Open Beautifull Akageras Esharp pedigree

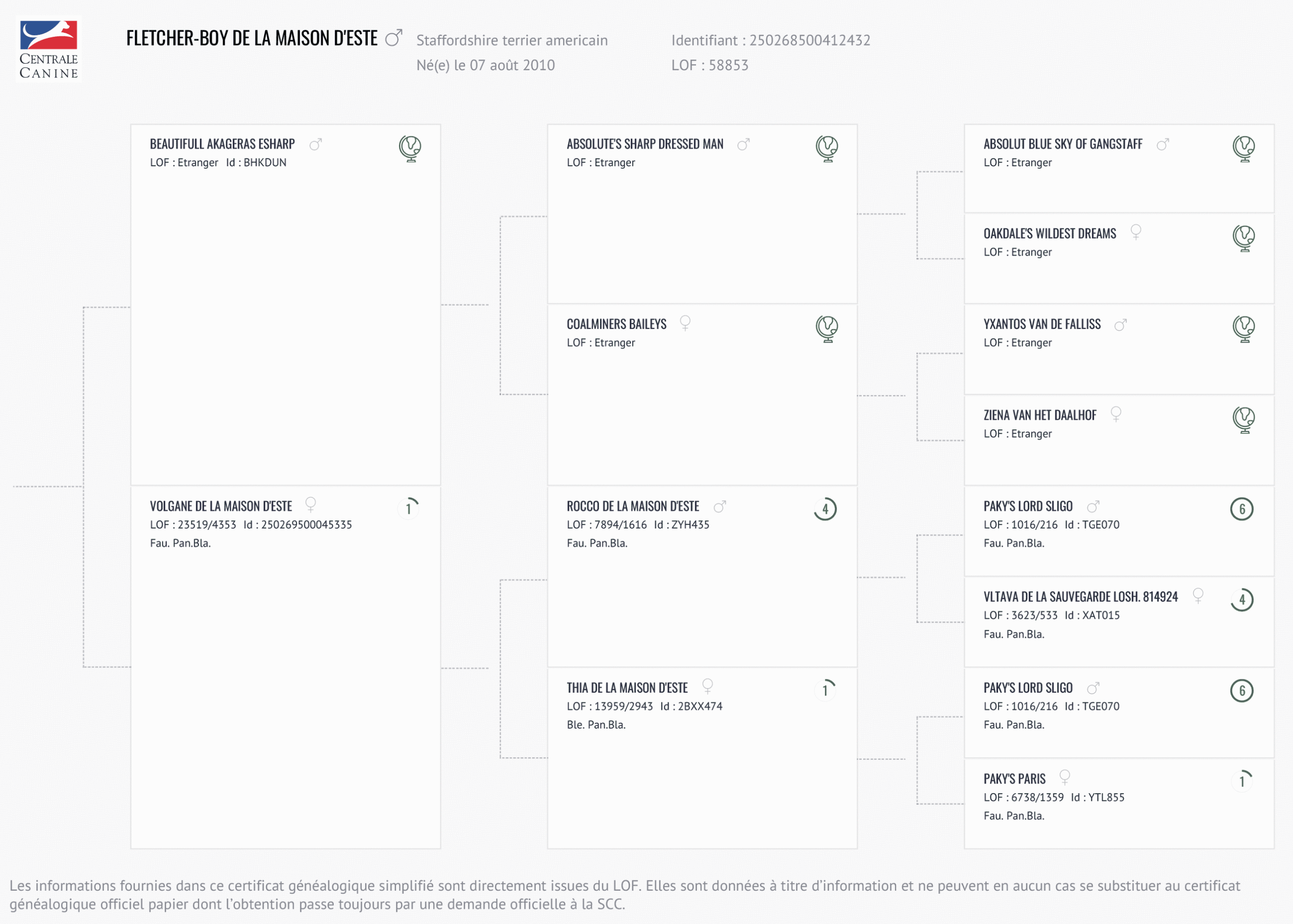pos(222,144)
